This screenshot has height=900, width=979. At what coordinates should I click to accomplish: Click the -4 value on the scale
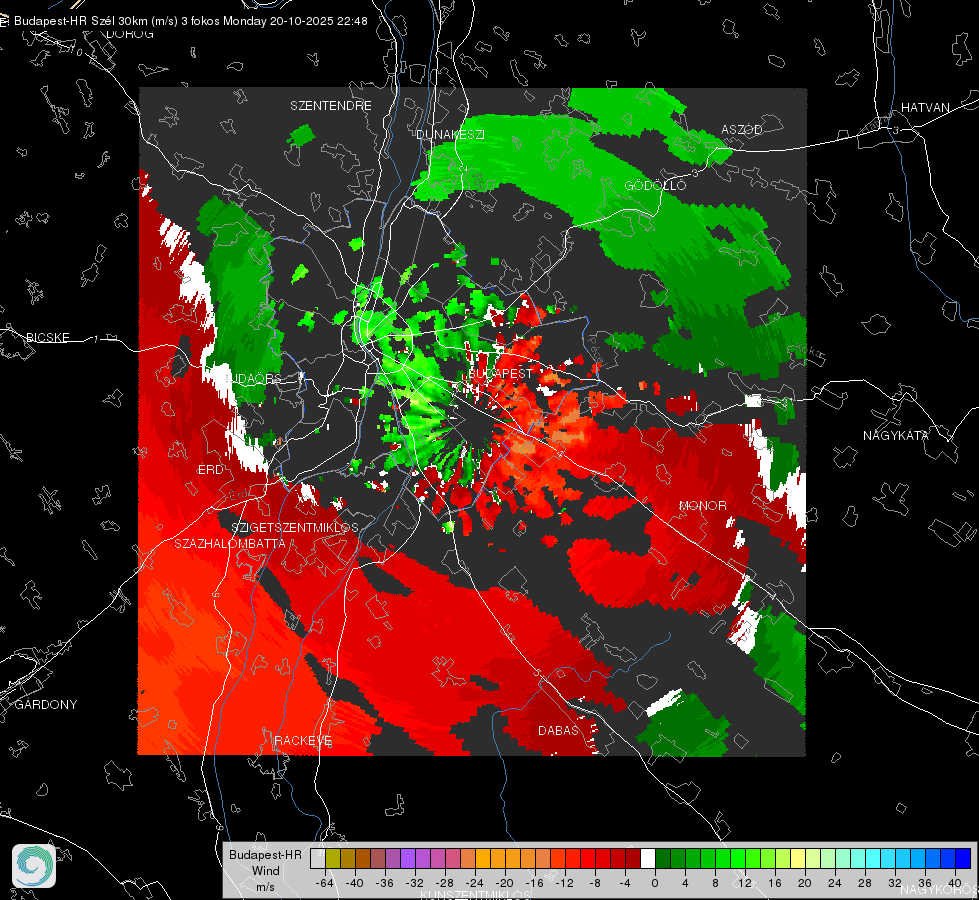(x=625, y=883)
